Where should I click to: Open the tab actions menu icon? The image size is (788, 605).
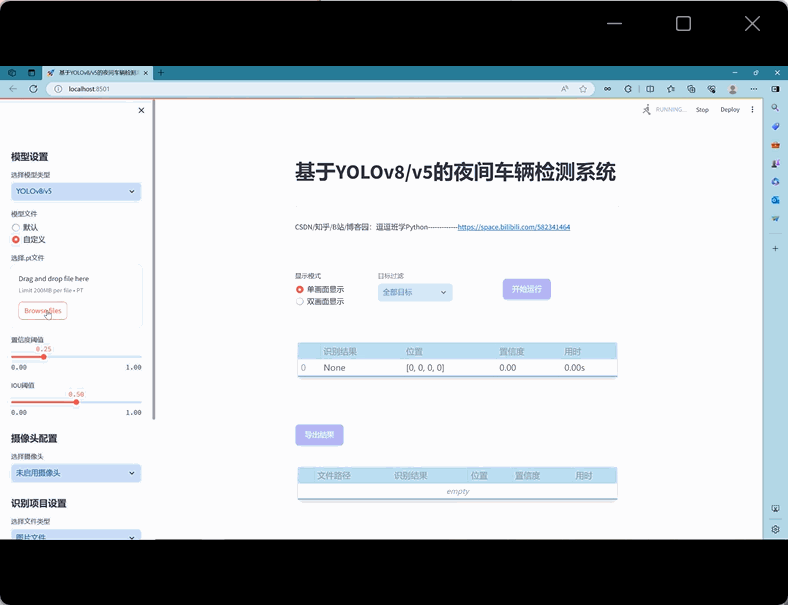32,73
